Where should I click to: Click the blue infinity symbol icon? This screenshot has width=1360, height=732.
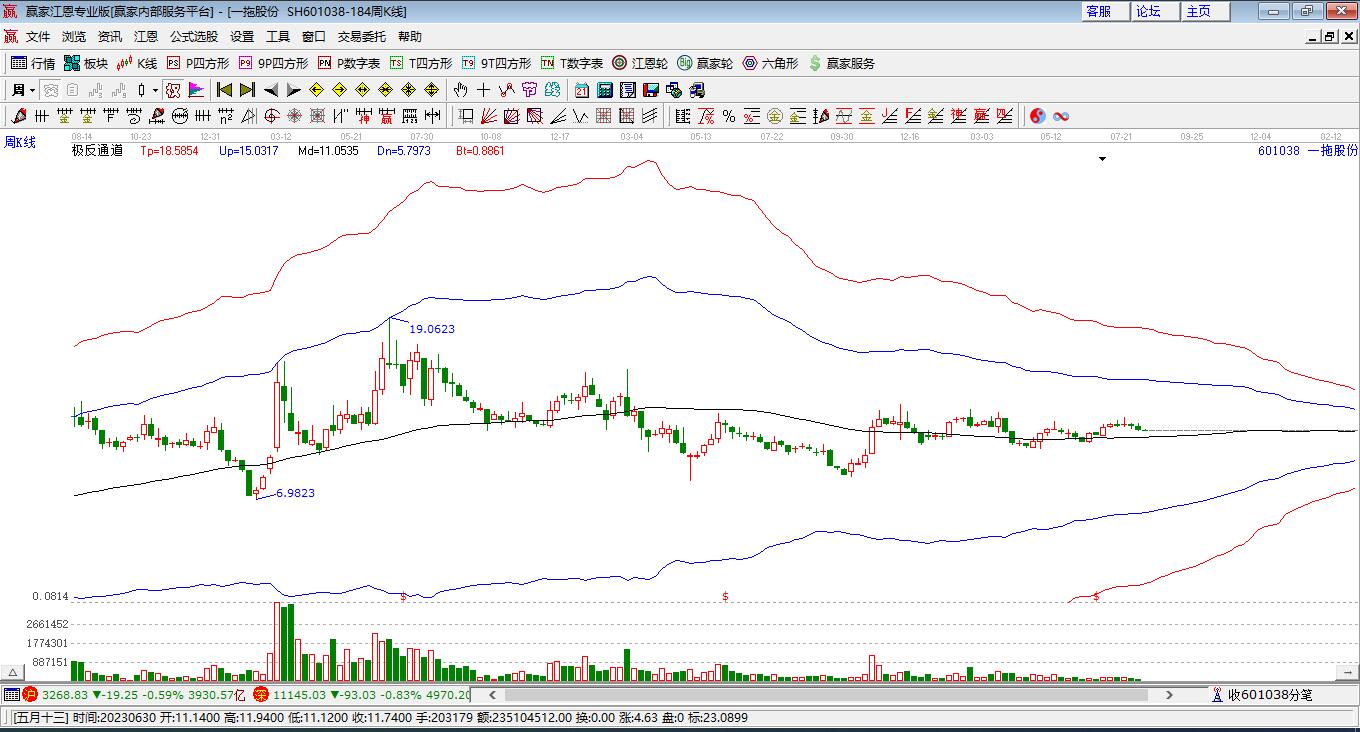(1061, 116)
